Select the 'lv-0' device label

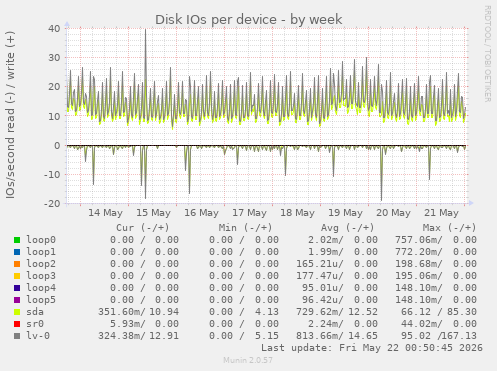(38, 336)
